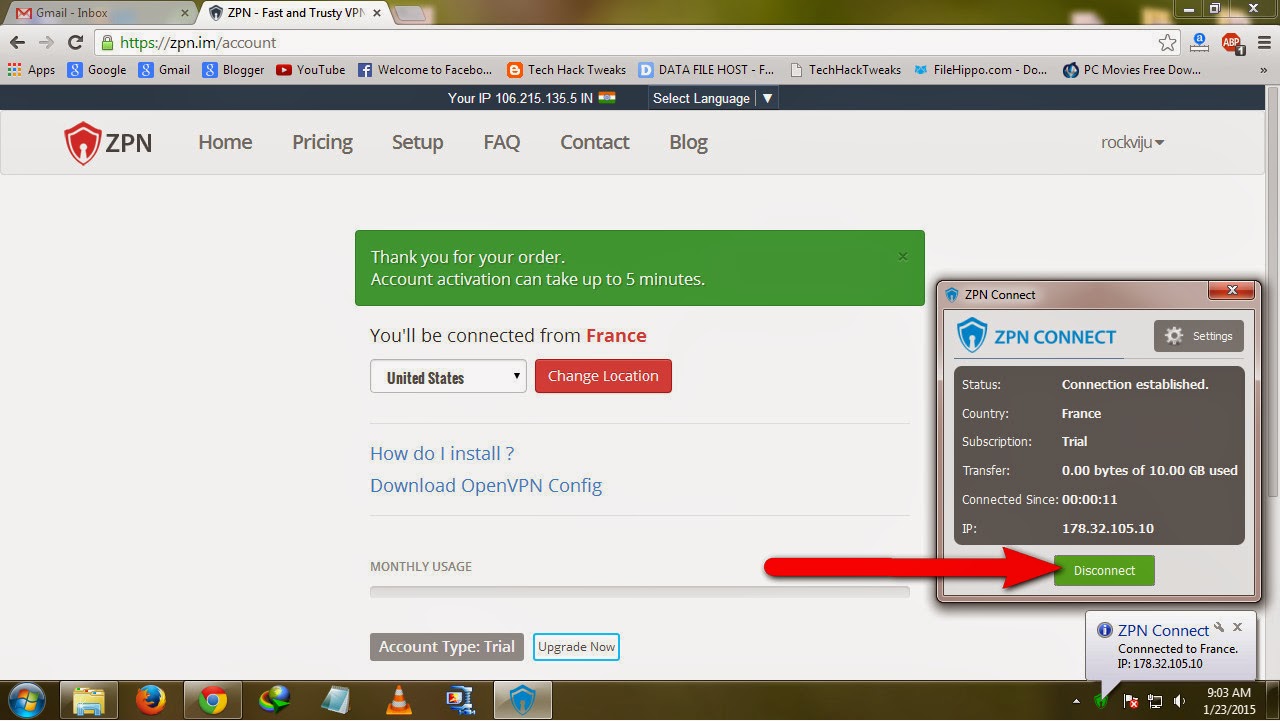Viewport: 1280px width, 721px height.
Task: Open the Pricing page
Action: 322,143
